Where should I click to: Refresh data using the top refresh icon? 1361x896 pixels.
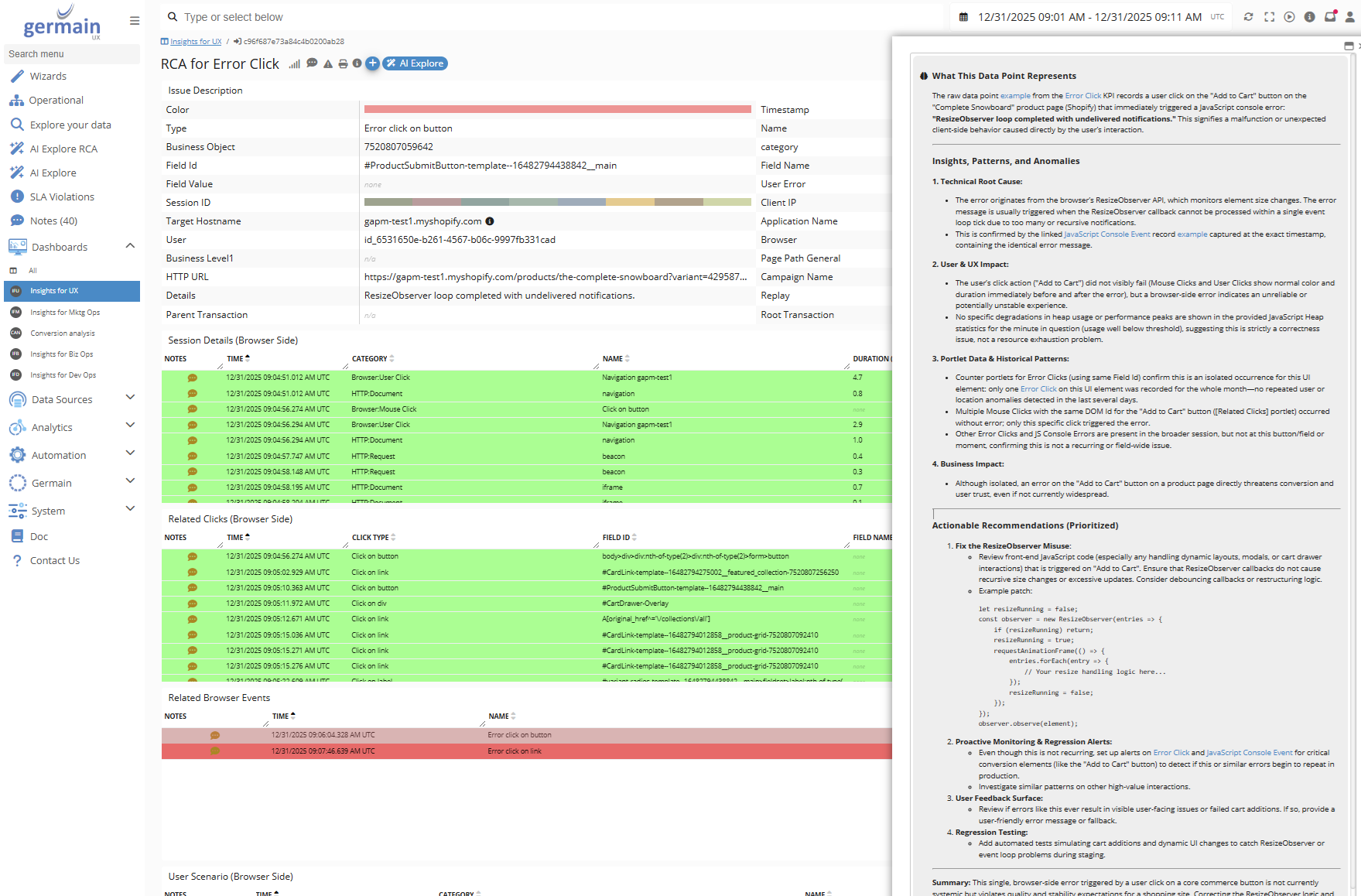point(1248,17)
